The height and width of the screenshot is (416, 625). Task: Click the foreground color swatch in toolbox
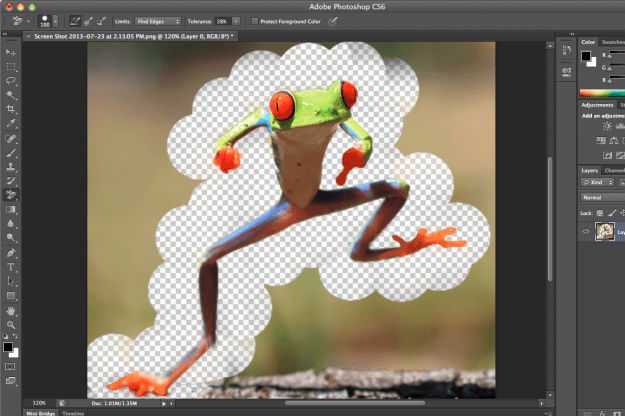coord(8,346)
